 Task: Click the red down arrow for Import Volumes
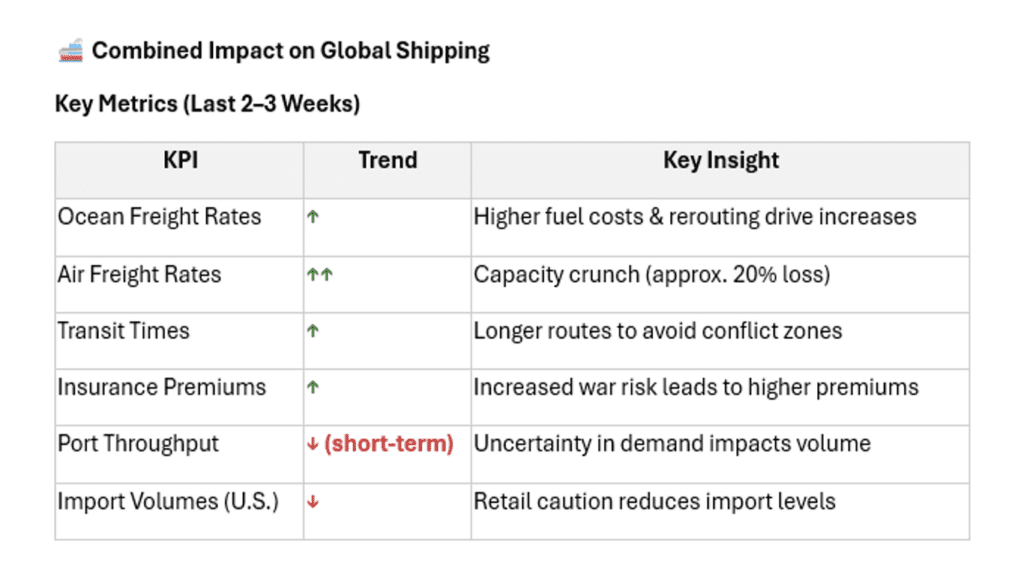point(313,501)
